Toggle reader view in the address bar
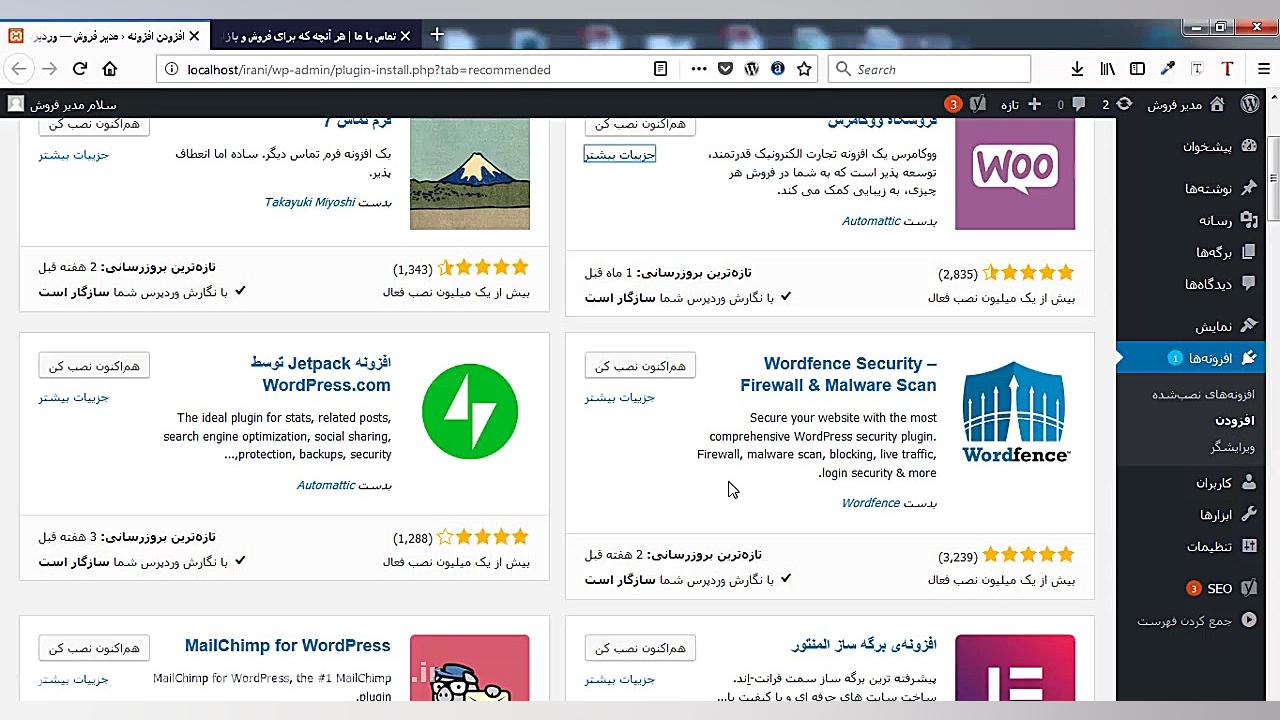Viewport: 1280px width, 720px height. tap(659, 69)
